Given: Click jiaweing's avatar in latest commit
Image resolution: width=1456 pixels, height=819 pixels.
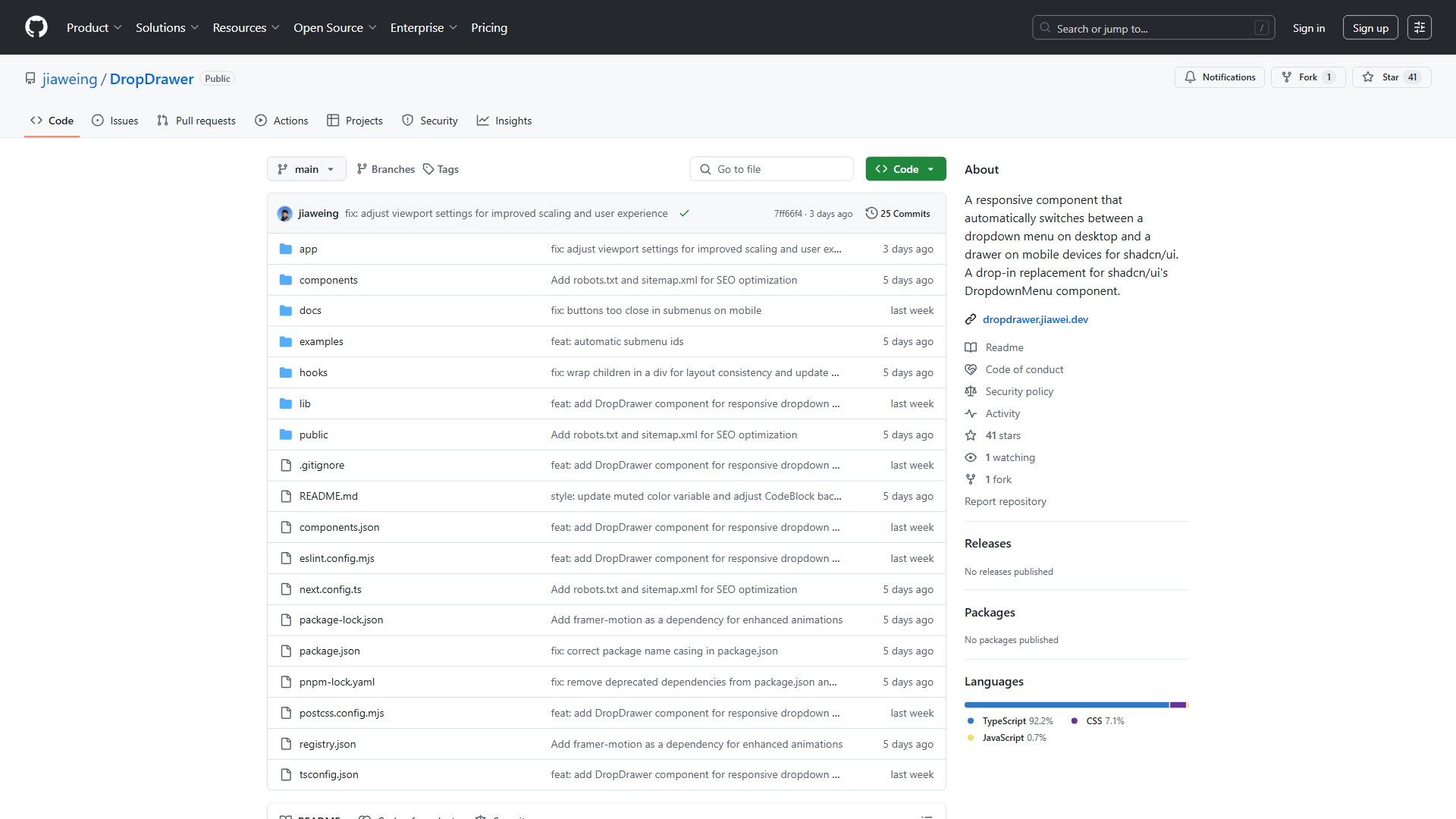Looking at the screenshot, I should pos(285,214).
